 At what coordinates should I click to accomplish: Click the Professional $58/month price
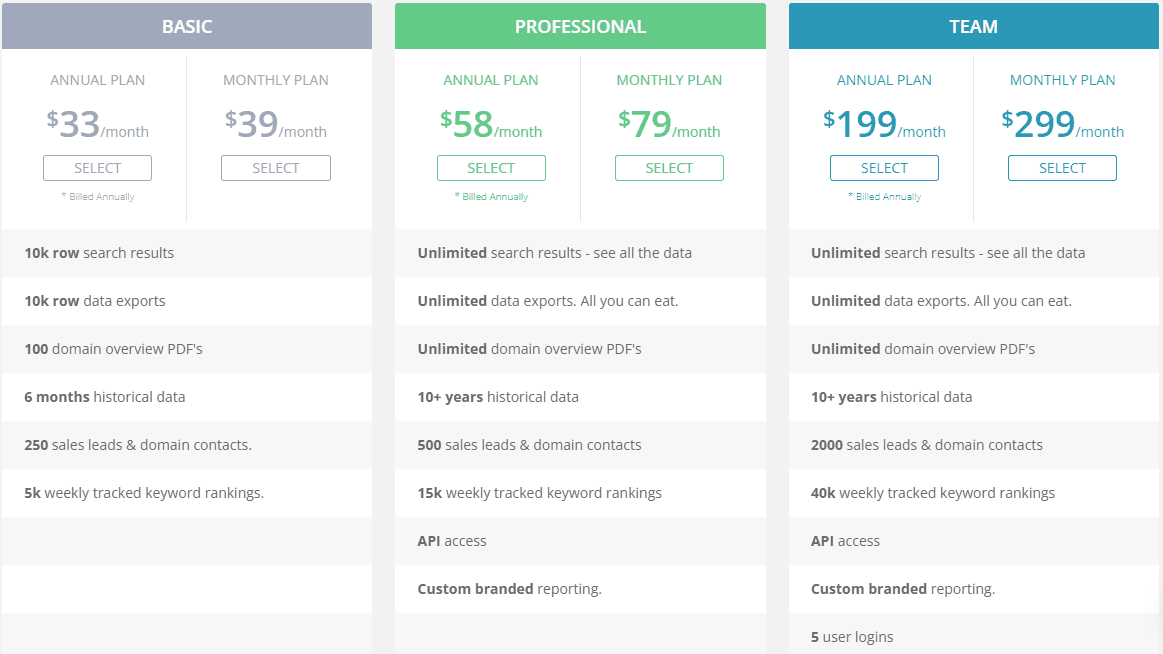491,125
